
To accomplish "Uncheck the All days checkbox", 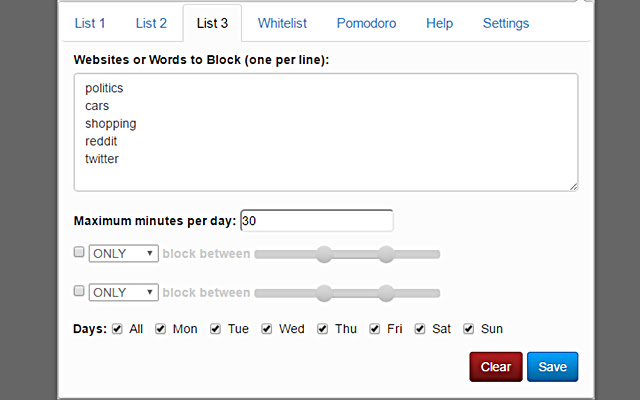I will 118,328.
